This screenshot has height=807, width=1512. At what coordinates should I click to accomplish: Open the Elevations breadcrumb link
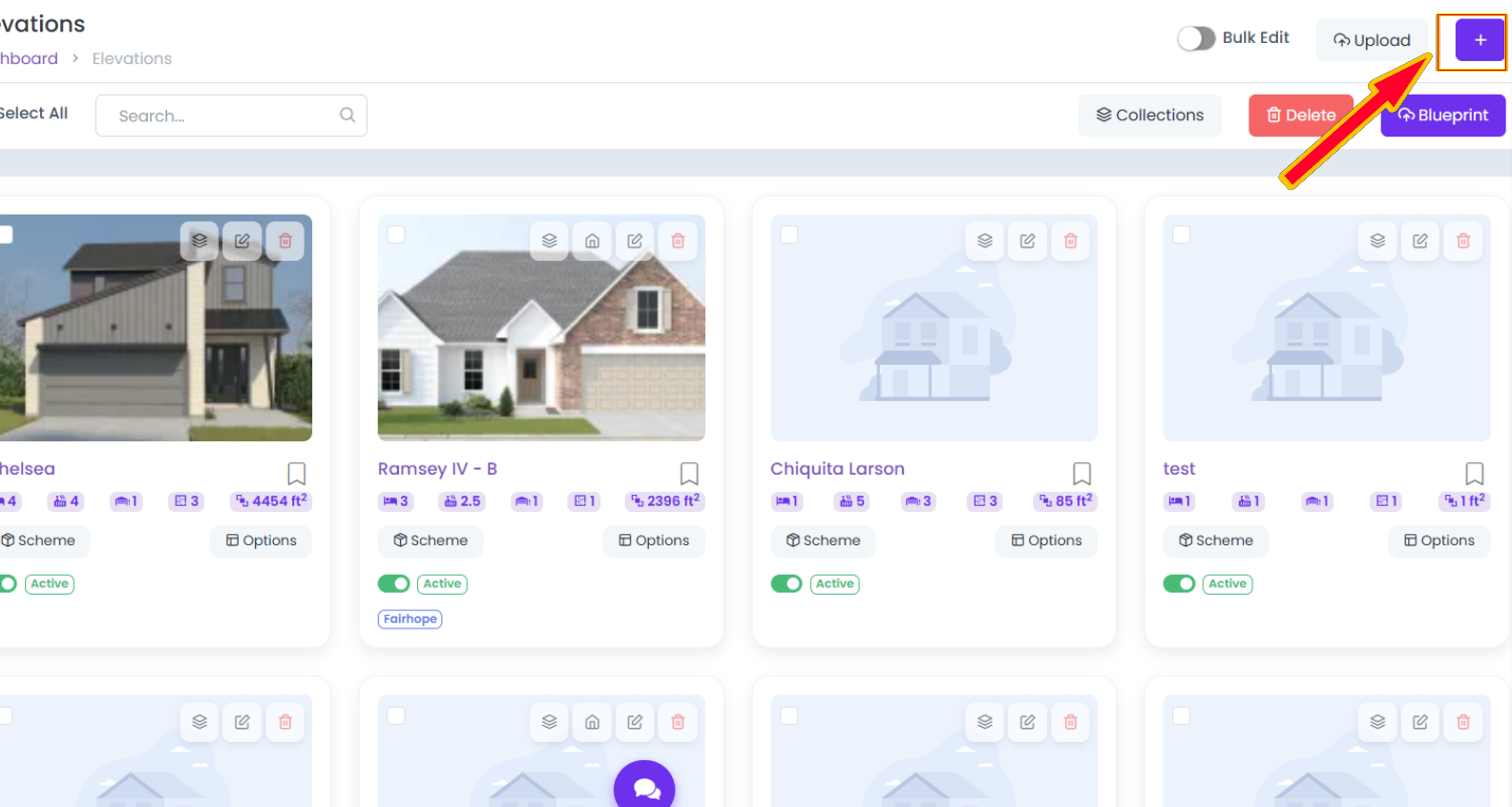[132, 58]
